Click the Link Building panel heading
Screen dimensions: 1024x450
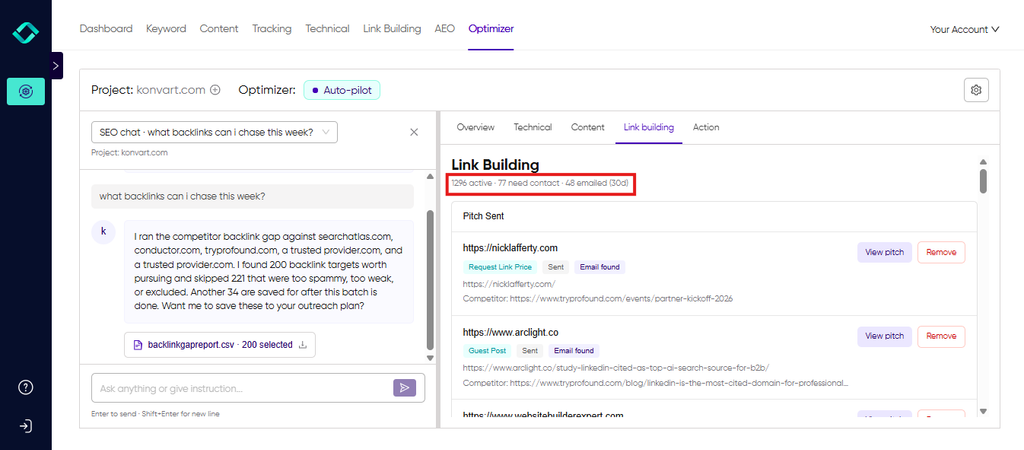495,166
